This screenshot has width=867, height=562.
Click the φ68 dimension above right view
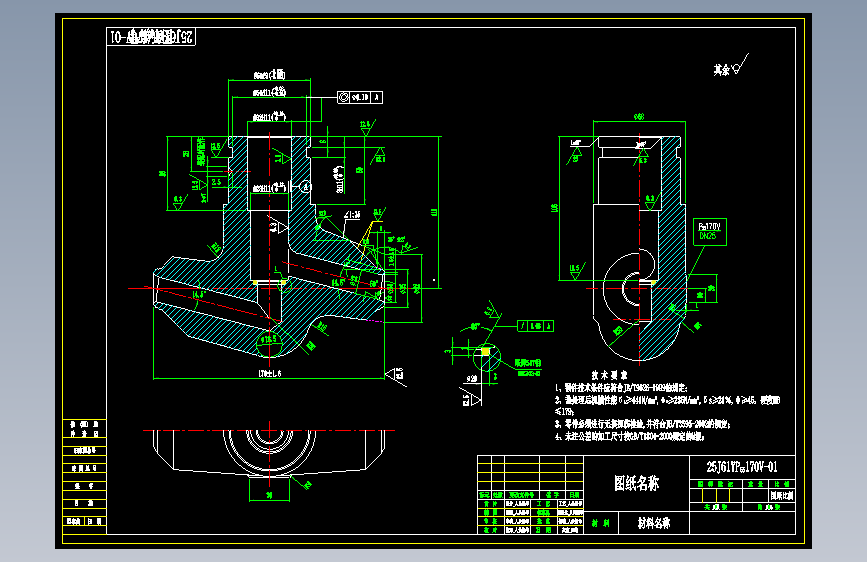[x=639, y=117]
